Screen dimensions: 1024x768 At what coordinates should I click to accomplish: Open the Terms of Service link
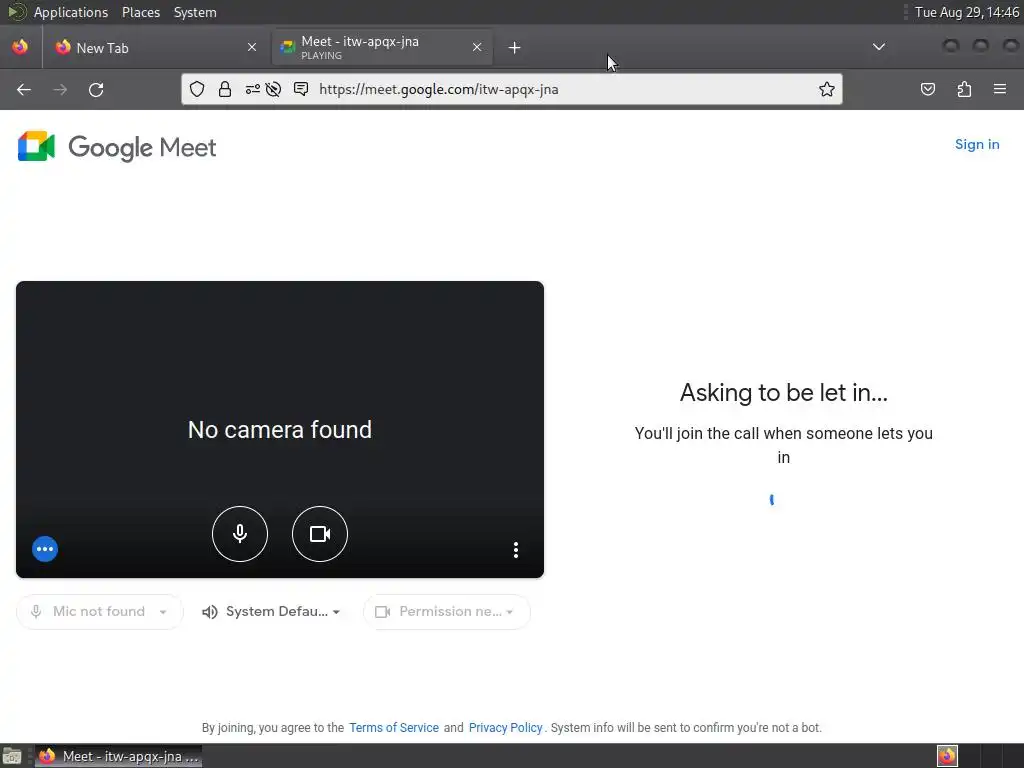[394, 728]
